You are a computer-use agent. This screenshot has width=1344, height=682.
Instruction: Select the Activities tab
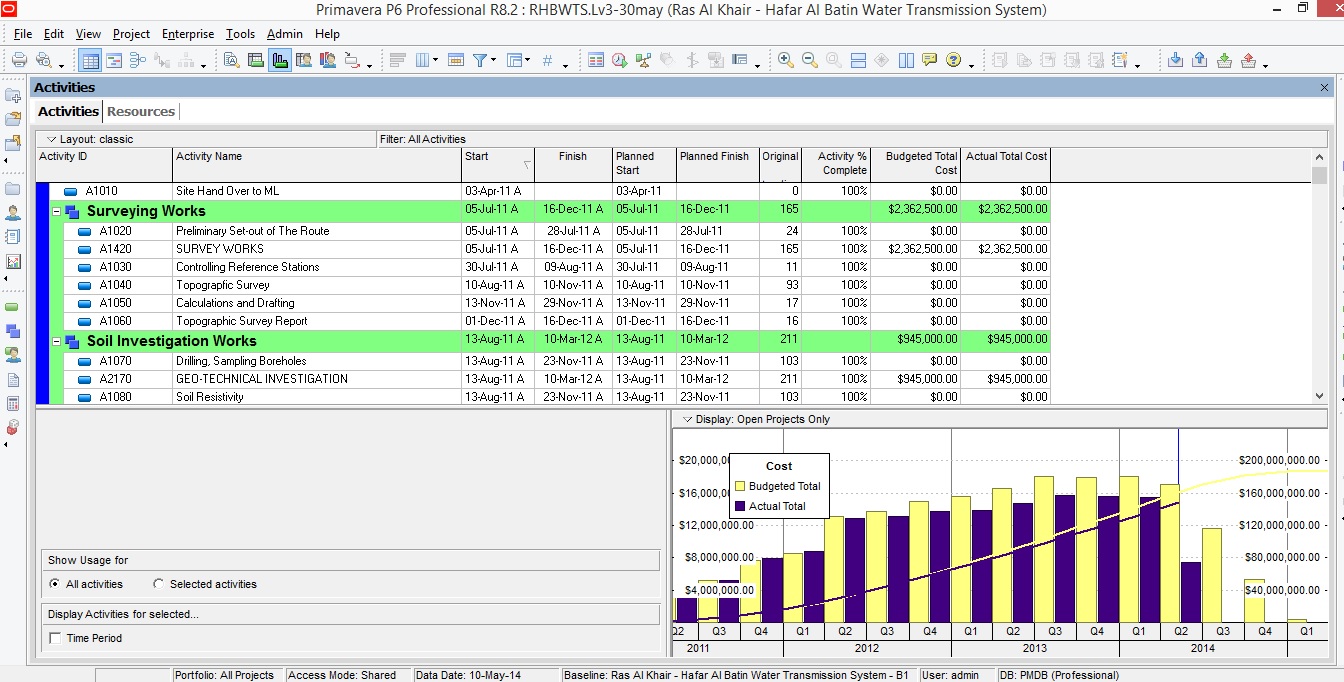69,111
